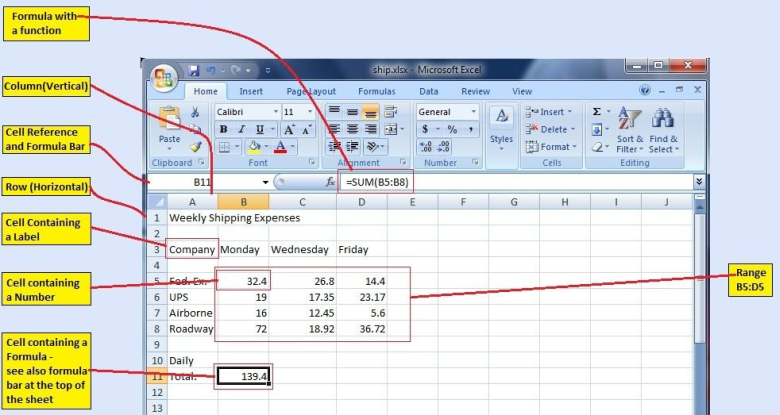Image resolution: width=780 pixels, height=415 pixels.
Task: Apply Accounting dollar number format
Action: click(x=425, y=129)
